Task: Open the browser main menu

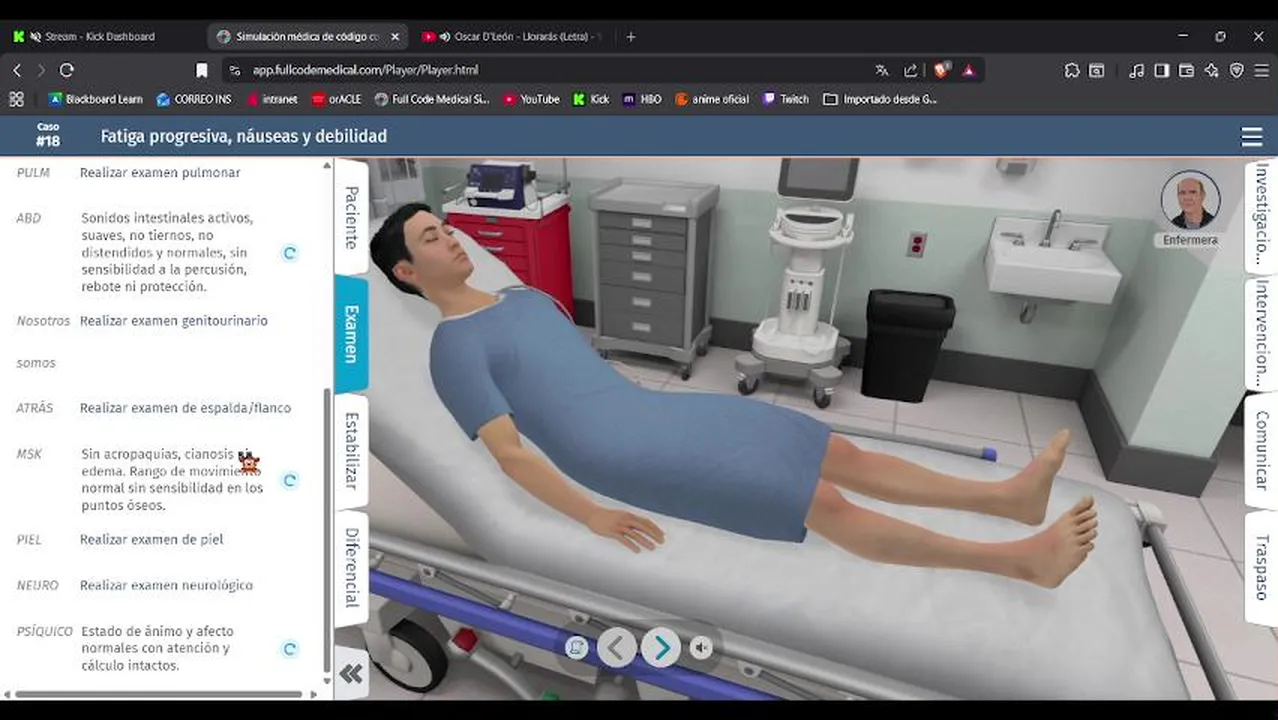Action: [x=1262, y=70]
